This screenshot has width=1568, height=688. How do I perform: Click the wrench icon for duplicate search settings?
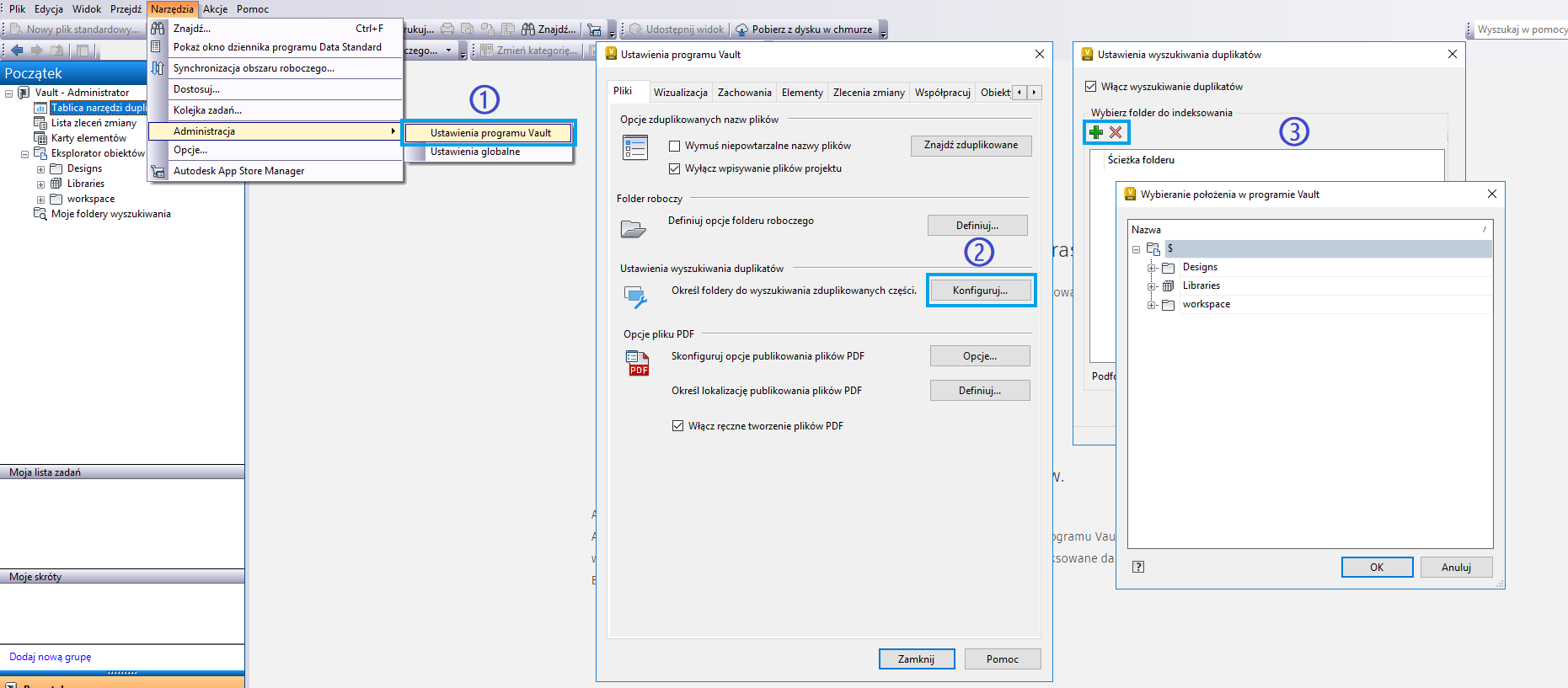(635, 296)
